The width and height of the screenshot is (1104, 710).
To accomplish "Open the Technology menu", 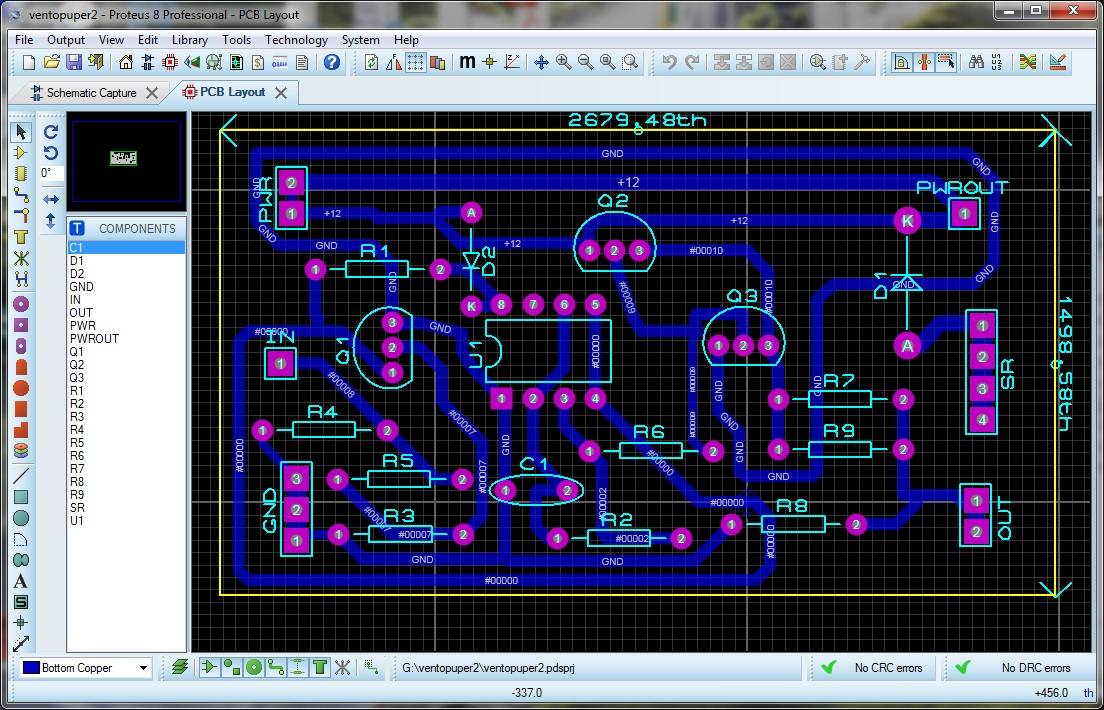I will click(296, 40).
